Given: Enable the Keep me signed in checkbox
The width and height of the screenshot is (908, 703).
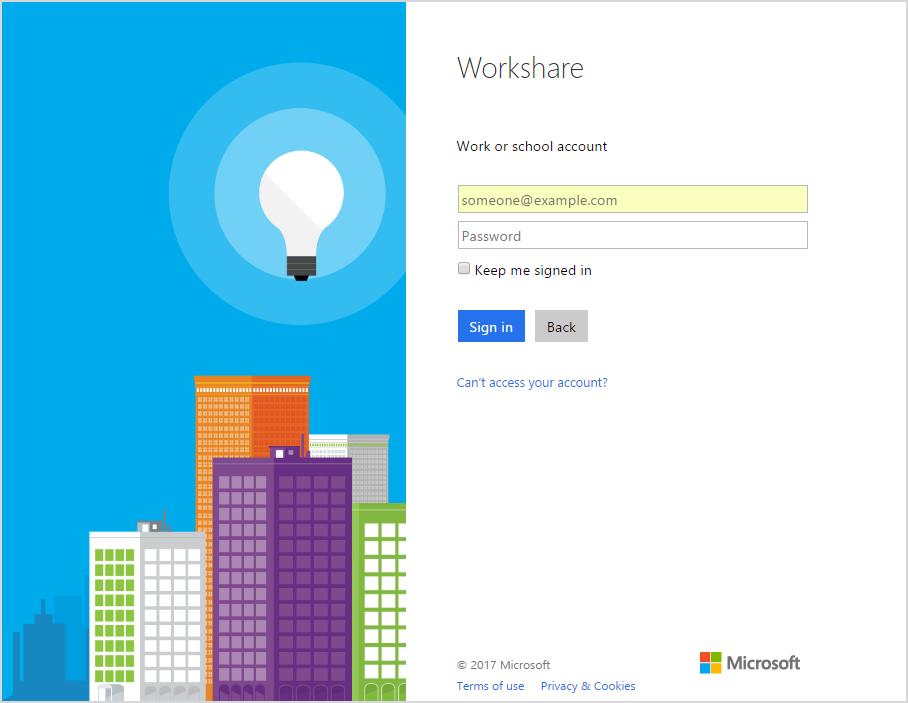Looking at the screenshot, I should (464, 268).
